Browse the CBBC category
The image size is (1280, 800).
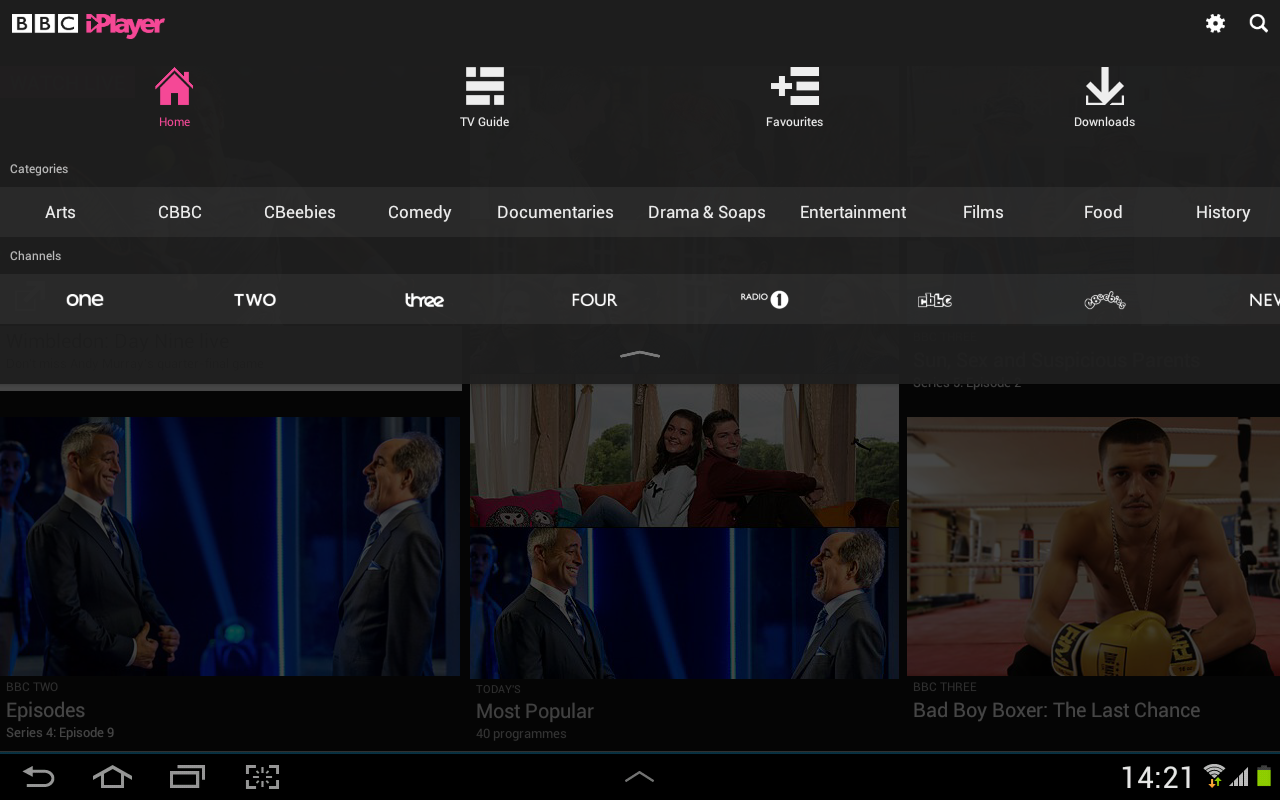180,212
